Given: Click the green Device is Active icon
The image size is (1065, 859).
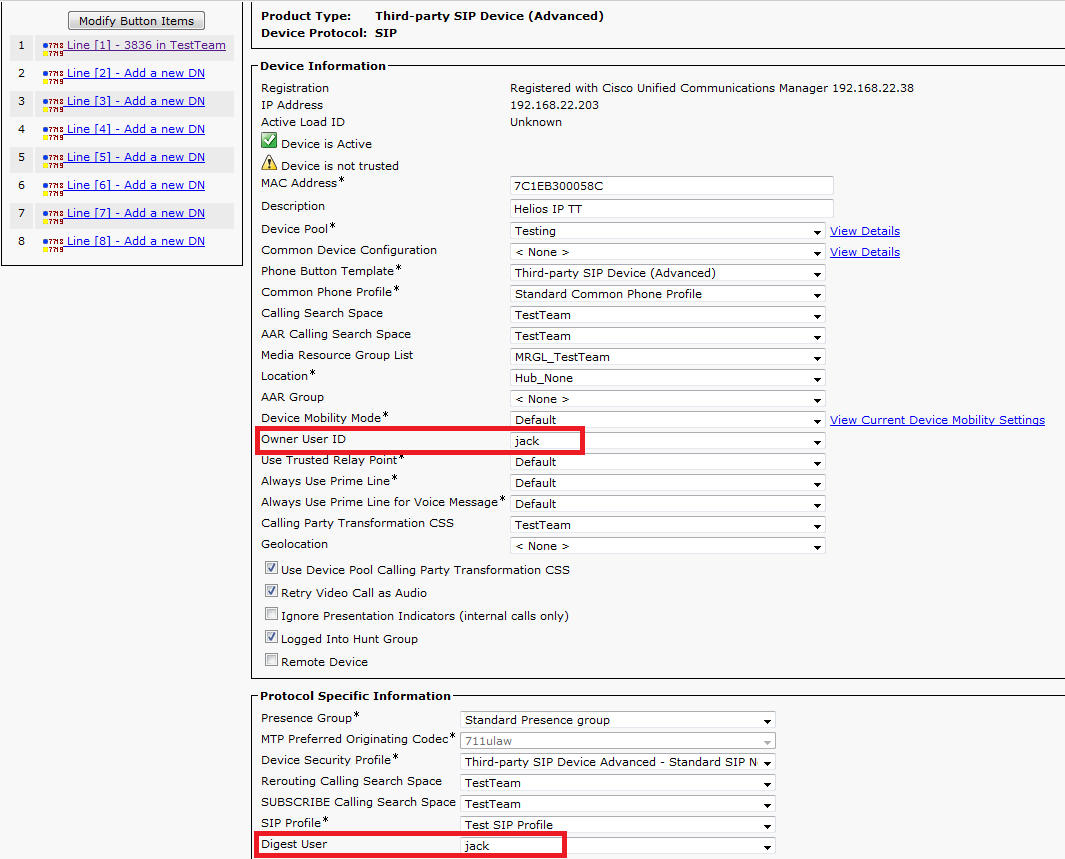Looking at the screenshot, I should (x=269, y=142).
